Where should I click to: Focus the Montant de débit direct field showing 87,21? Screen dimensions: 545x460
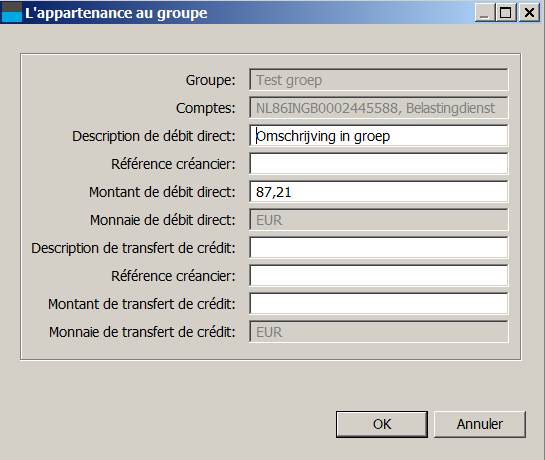(379, 192)
